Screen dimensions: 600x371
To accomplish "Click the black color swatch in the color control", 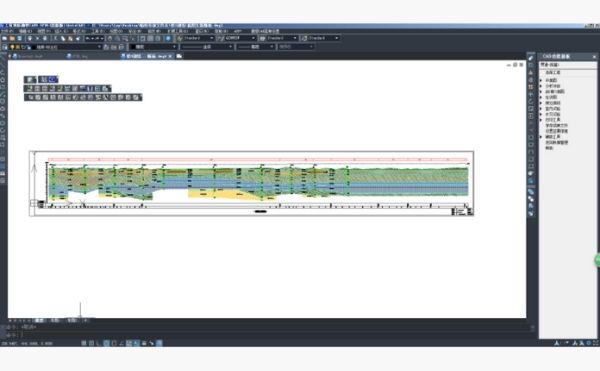I will pyautogui.click(x=133, y=47).
